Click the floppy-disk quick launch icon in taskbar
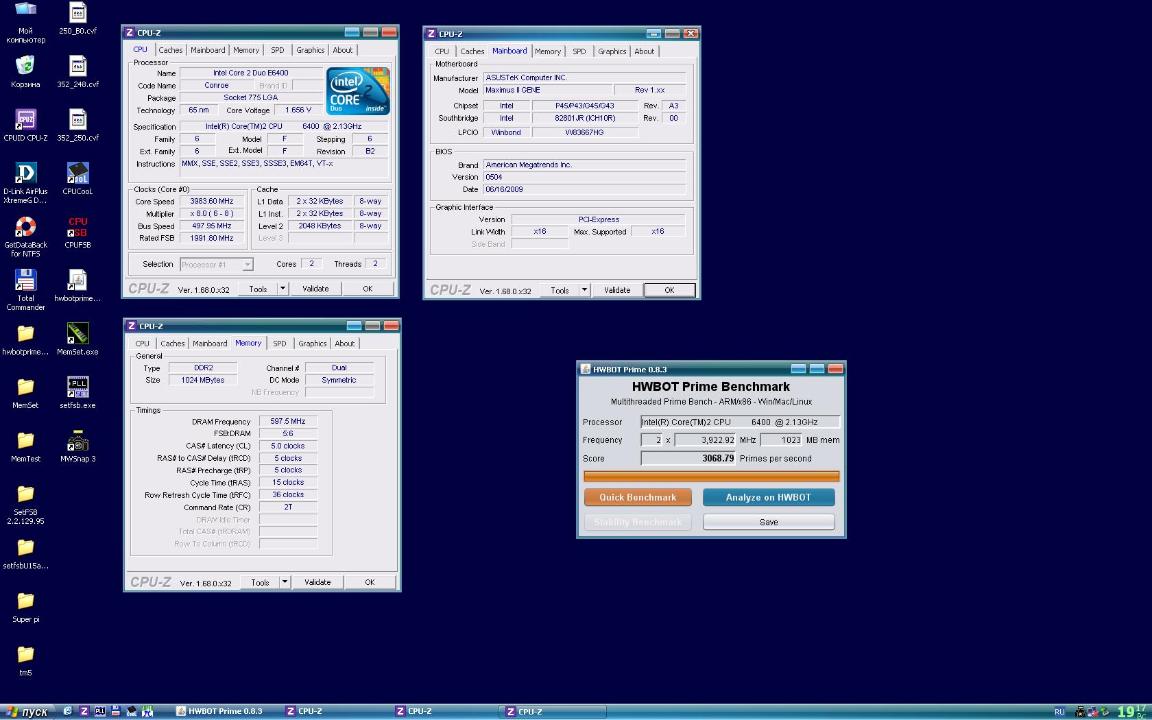Image resolution: width=1152 pixels, height=720 pixels. (115, 711)
